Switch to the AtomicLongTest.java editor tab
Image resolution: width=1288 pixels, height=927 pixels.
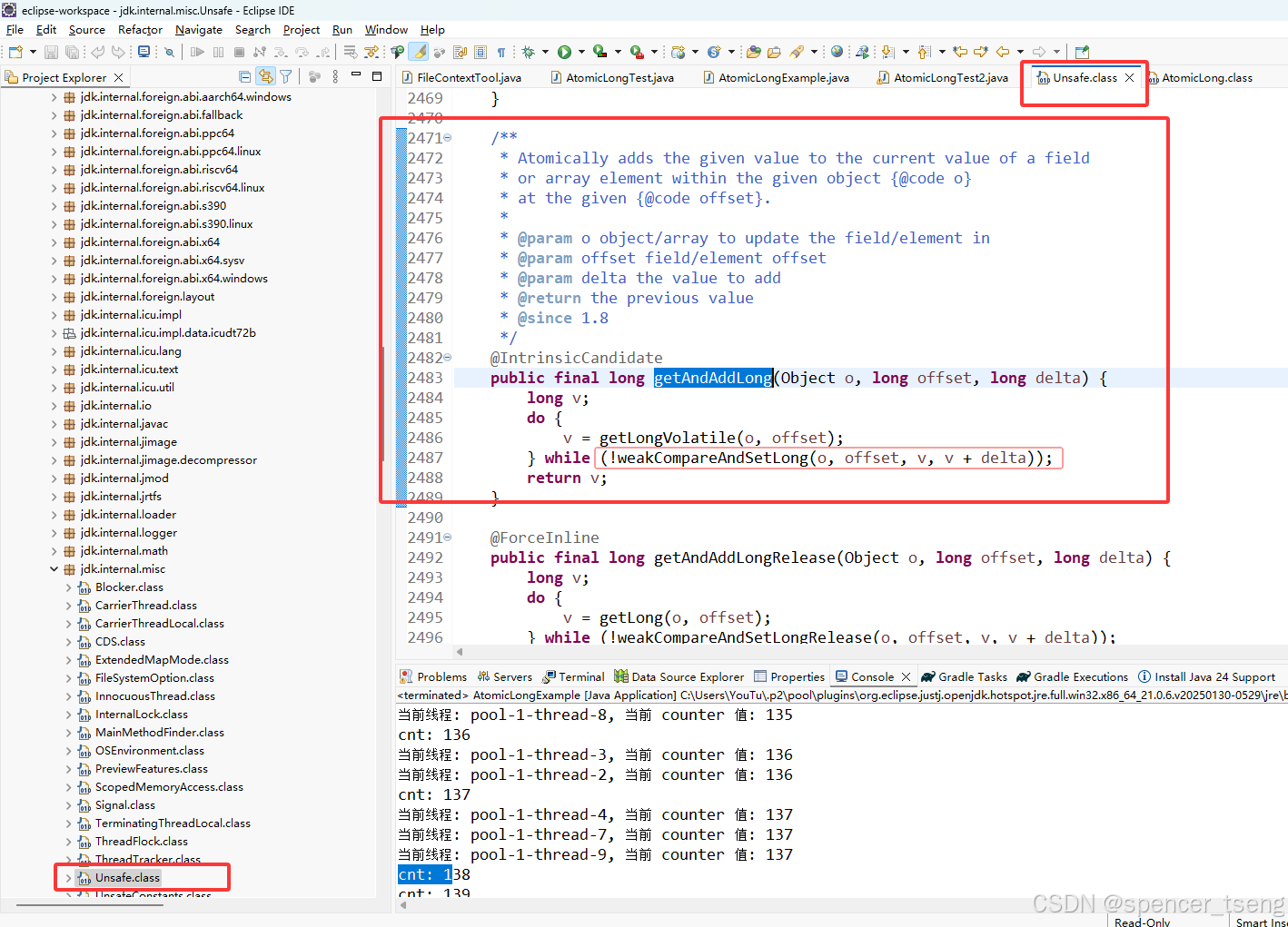coord(613,77)
